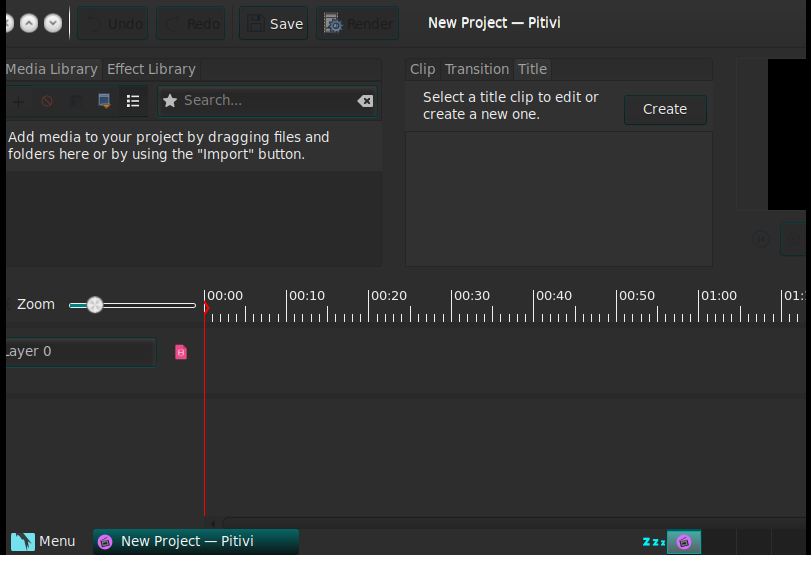
Task: Open the Render dialog
Action: click(x=357, y=23)
